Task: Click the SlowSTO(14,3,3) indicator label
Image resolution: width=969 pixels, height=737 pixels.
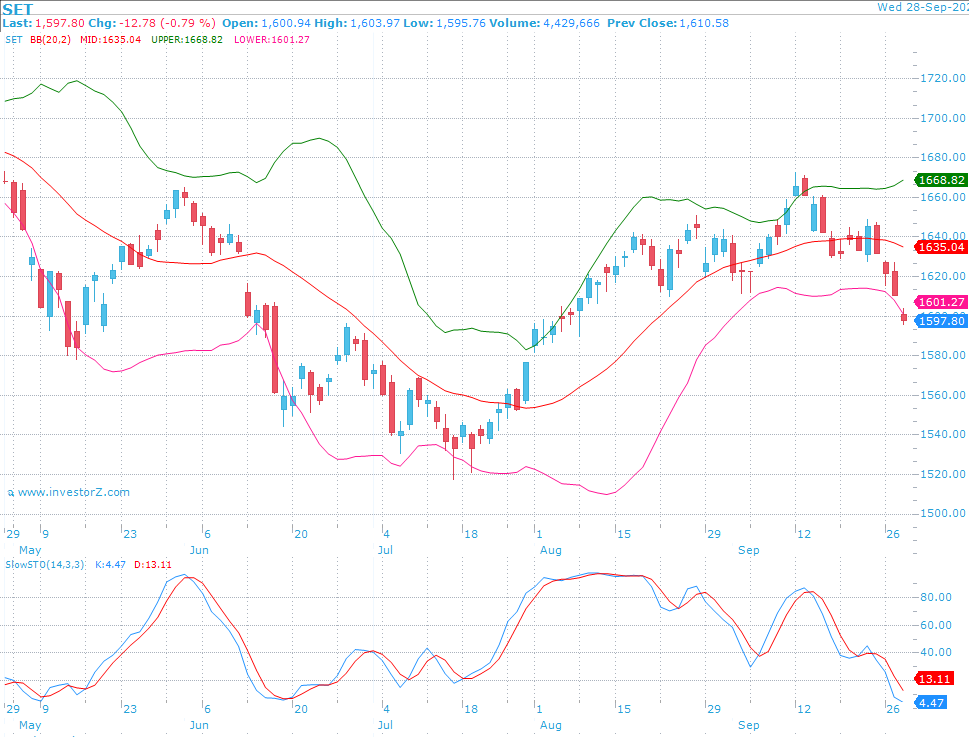Action: (45, 565)
